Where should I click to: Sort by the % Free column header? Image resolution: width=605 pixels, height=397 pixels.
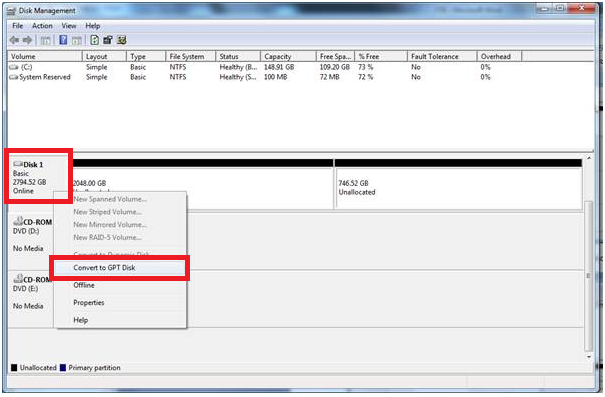381,56
